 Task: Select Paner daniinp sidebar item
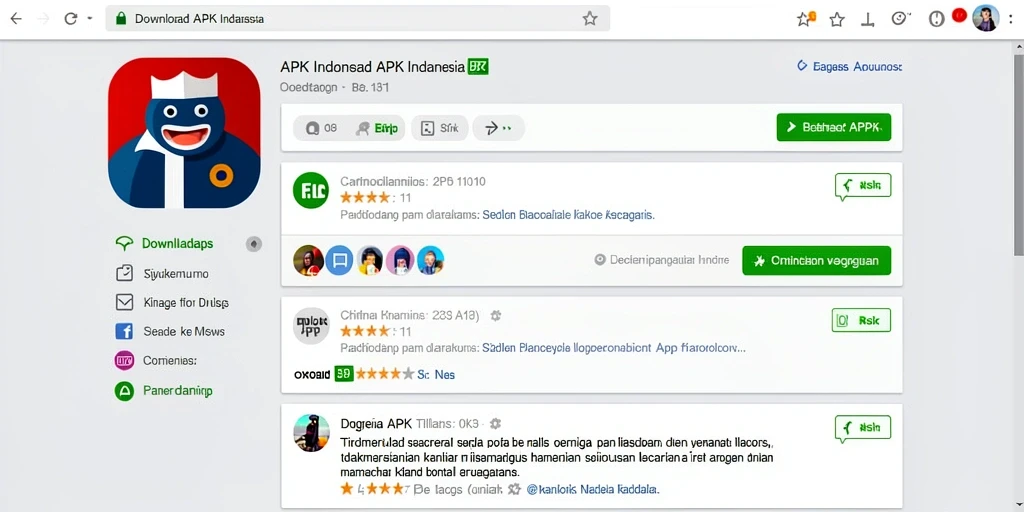[178, 391]
